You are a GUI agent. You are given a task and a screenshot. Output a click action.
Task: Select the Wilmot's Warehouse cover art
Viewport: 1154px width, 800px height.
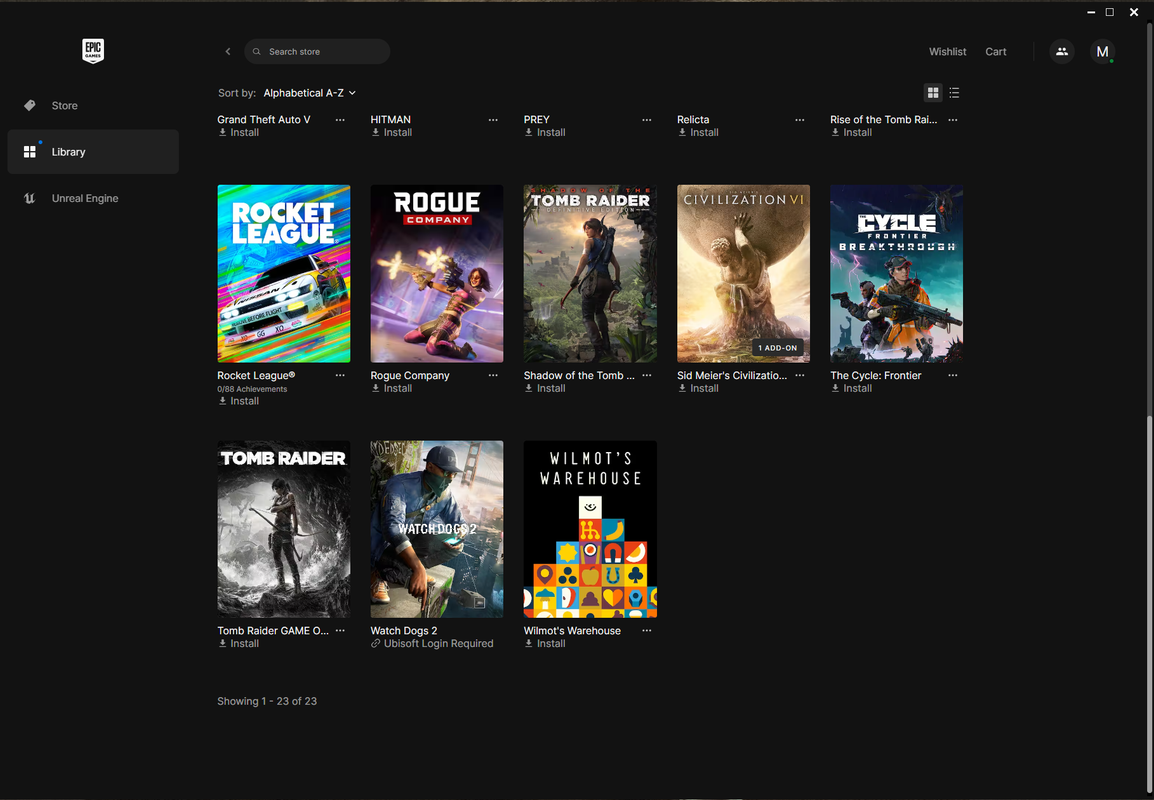pos(590,529)
